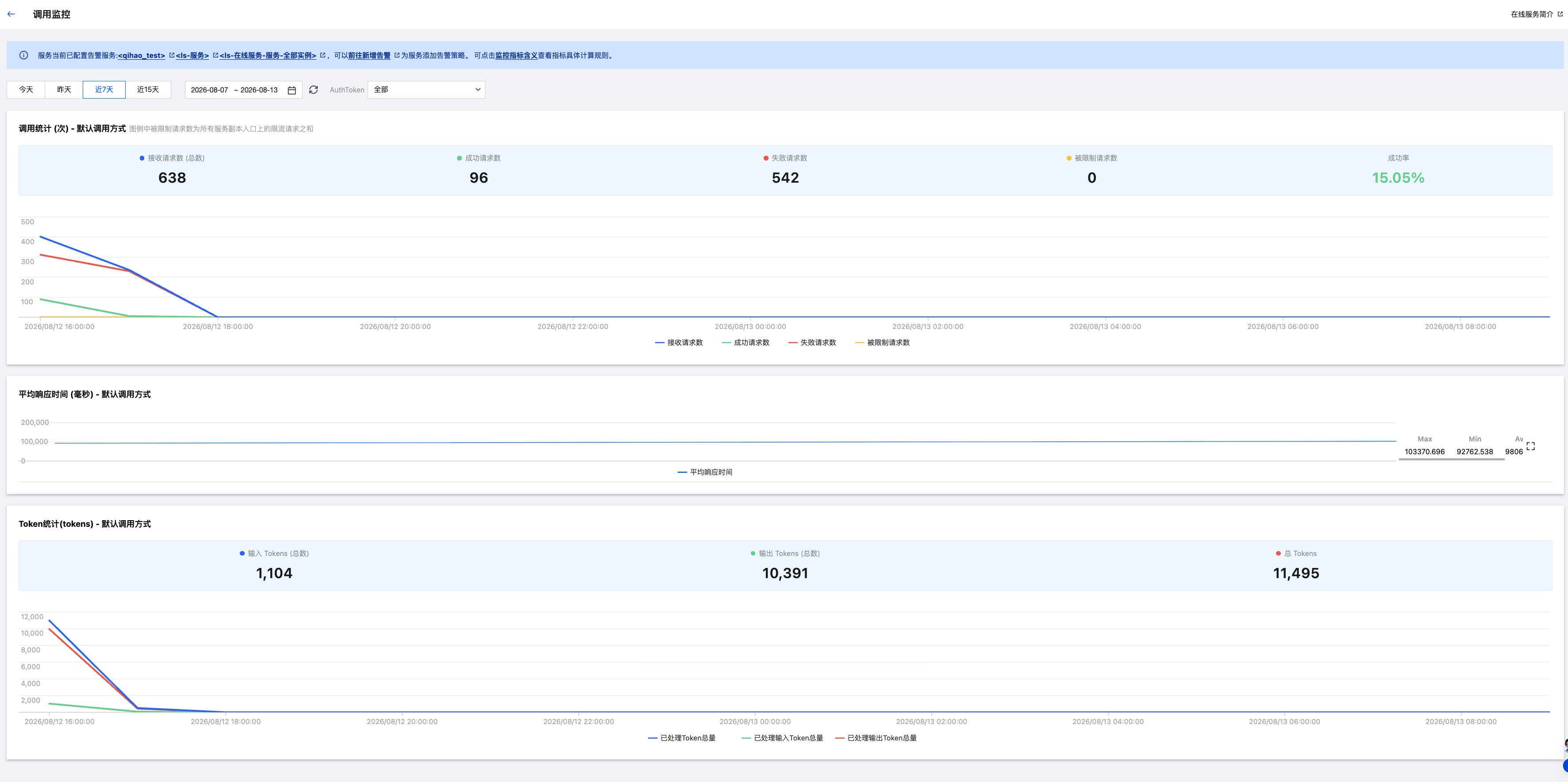Click the 被限制请求数 value 0
1568x782 pixels.
pyautogui.click(x=1092, y=178)
